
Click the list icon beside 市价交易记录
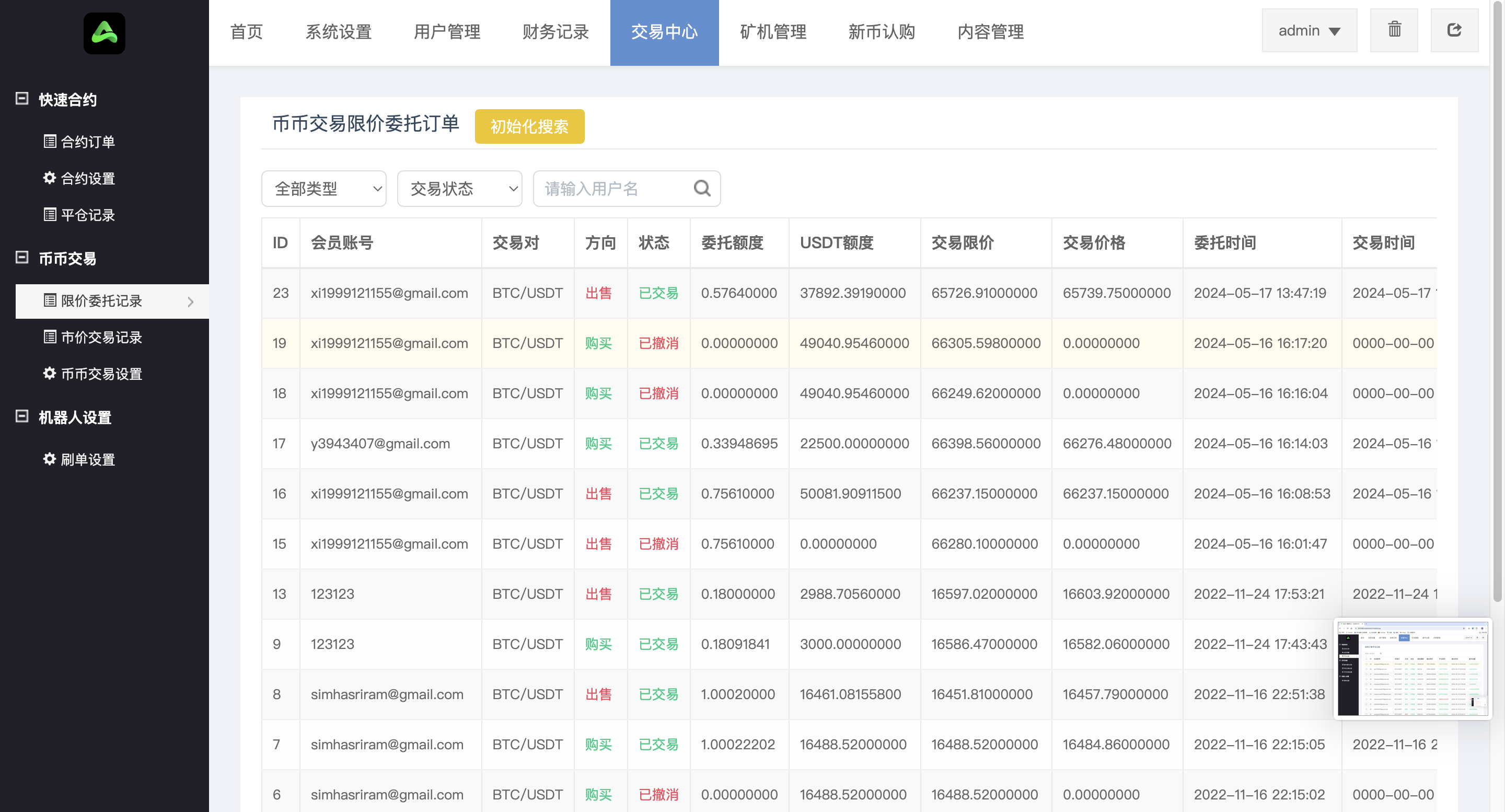[x=50, y=337]
